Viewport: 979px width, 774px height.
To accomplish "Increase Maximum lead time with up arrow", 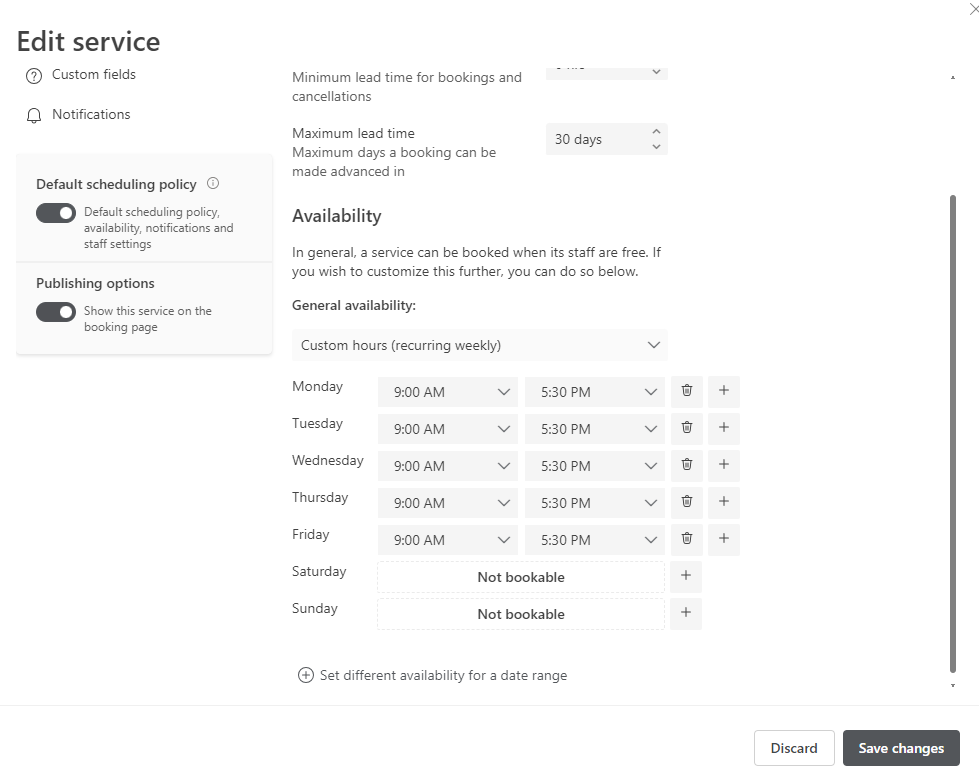I will (x=656, y=131).
